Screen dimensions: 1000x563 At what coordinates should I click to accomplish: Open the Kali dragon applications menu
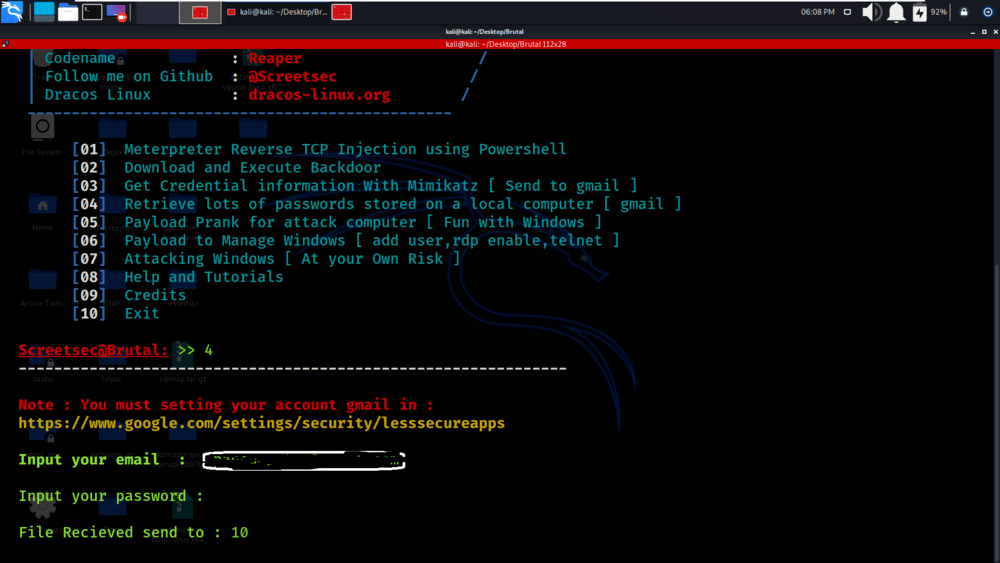click(12, 11)
